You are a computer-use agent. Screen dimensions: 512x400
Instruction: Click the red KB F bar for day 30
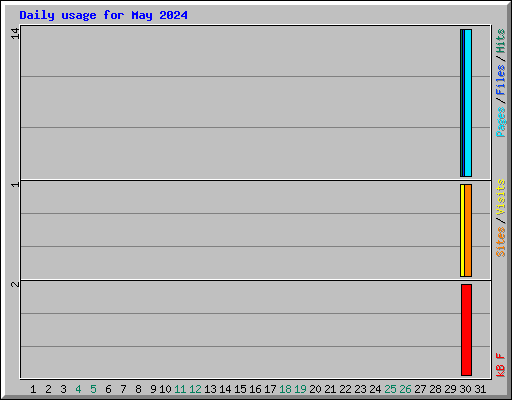coord(466,330)
